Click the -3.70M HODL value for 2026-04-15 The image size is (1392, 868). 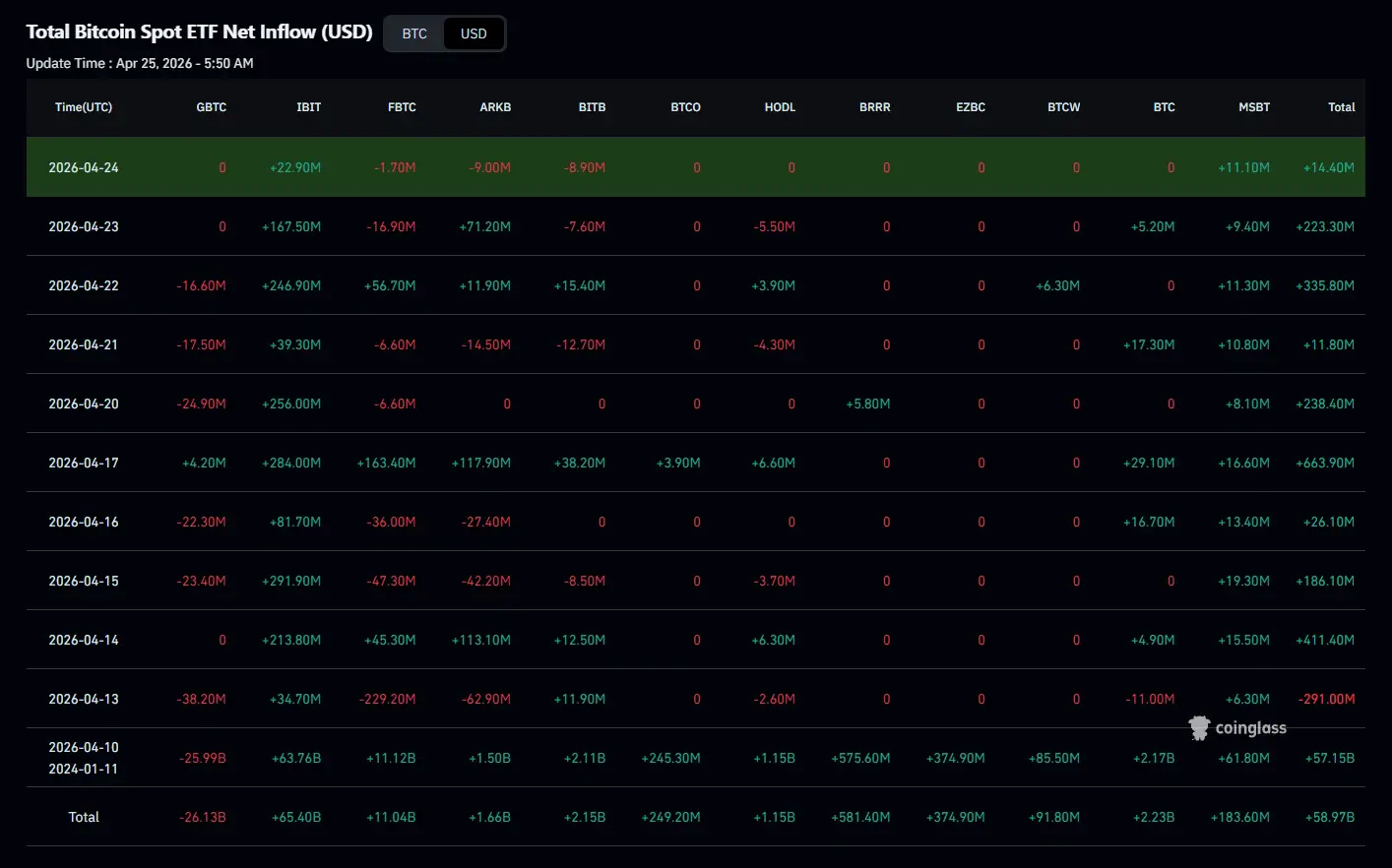(775, 581)
